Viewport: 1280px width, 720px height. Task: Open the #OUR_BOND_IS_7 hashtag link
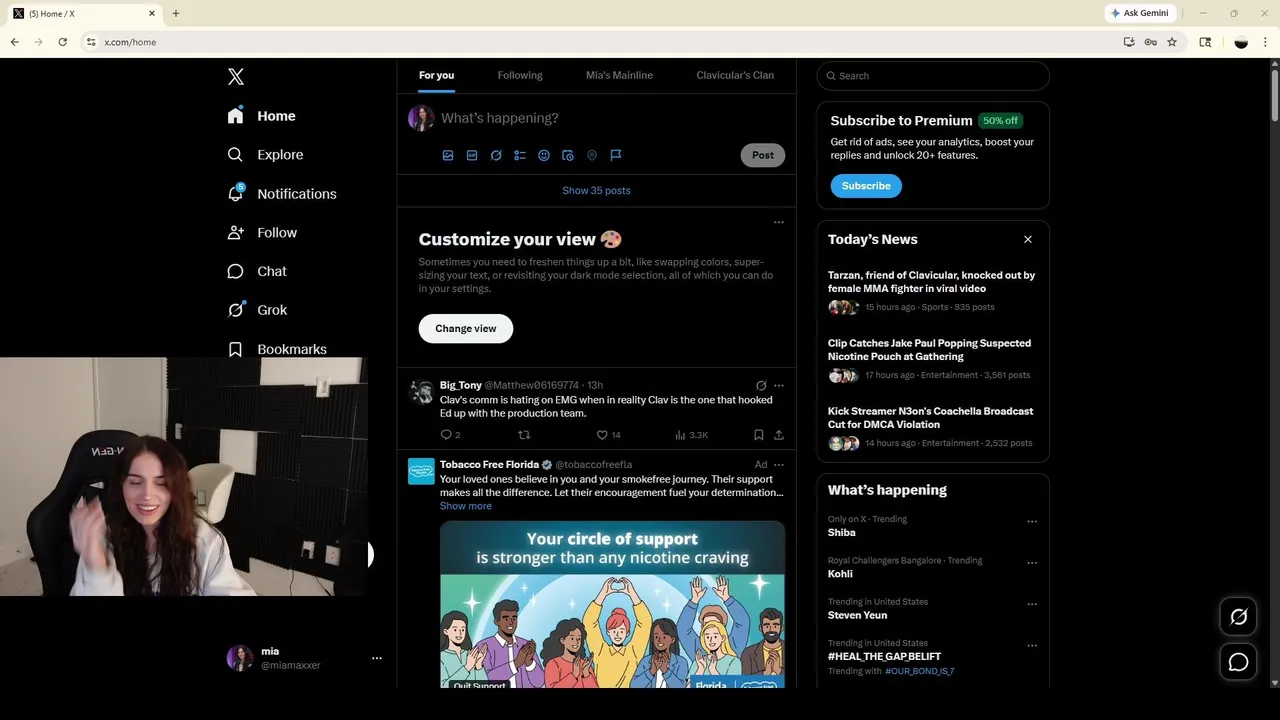pyautogui.click(x=919, y=671)
